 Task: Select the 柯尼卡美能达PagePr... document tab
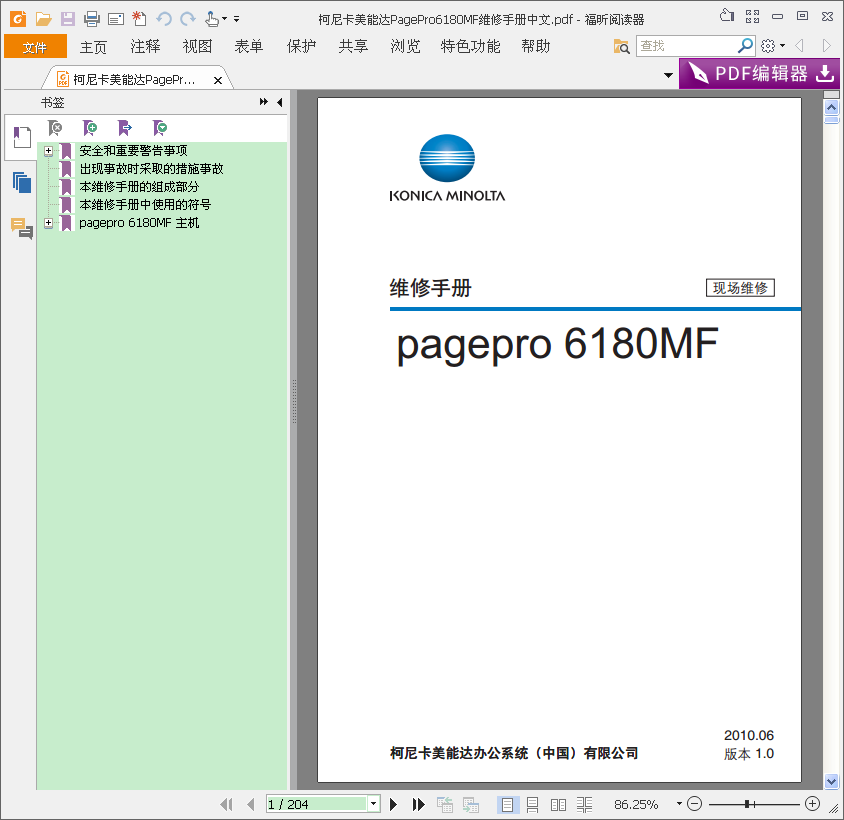(135, 80)
